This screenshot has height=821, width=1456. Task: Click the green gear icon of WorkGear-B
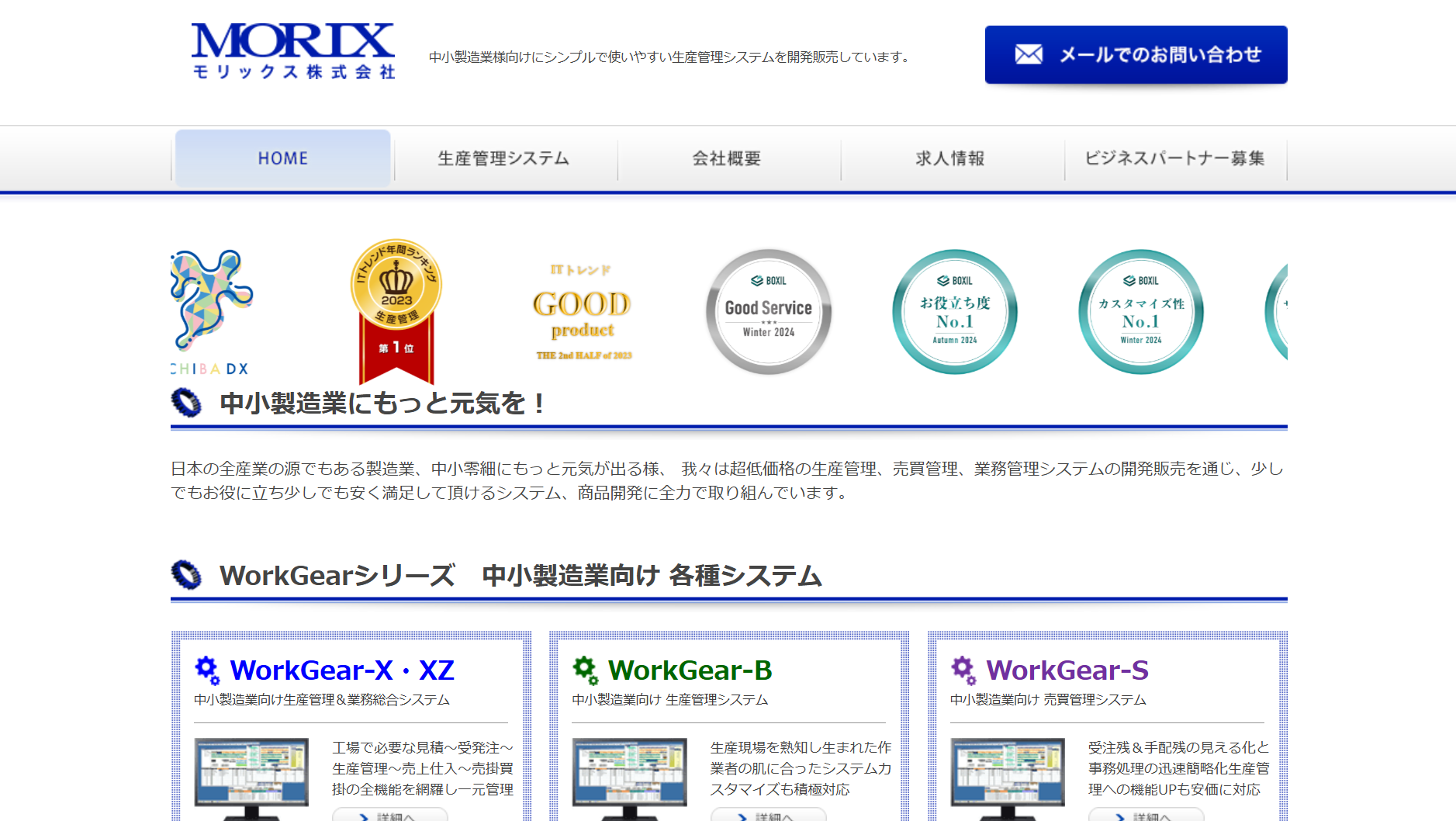click(586, 670)
